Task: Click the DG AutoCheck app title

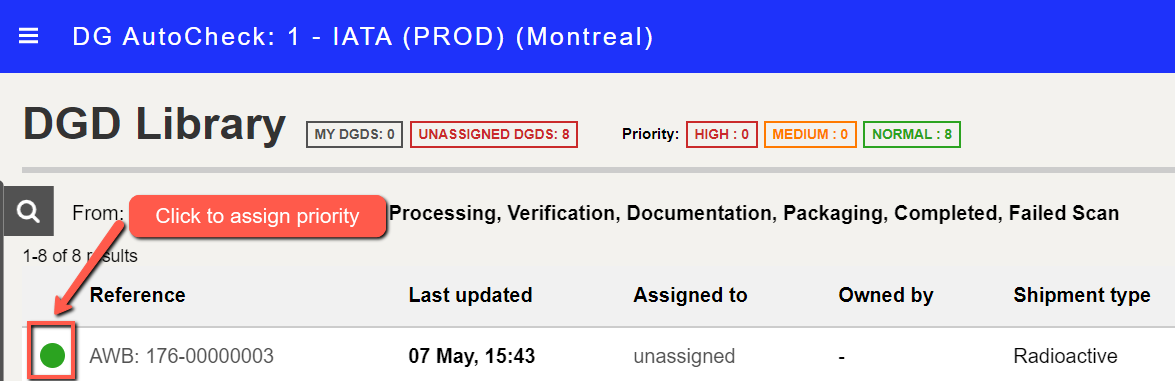Action: (x=363, y=36)
